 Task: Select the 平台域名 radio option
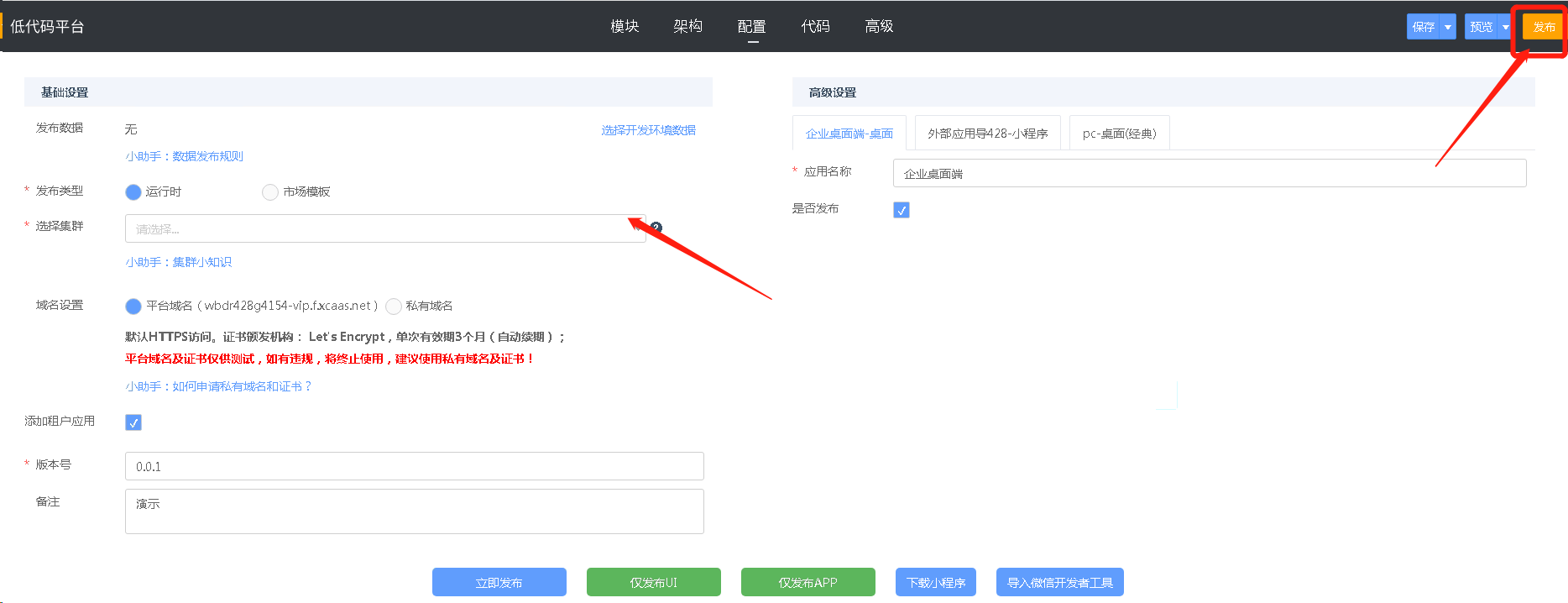pyautogui.click(x=133, y=306)
